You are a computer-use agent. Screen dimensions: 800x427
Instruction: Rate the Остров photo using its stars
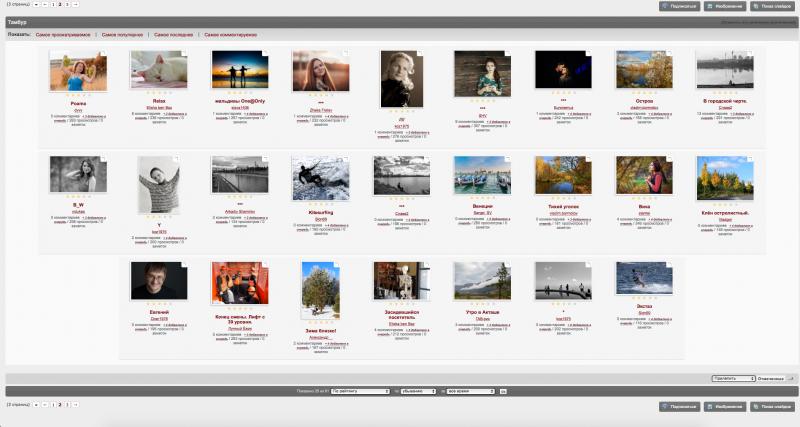(644, 93)
